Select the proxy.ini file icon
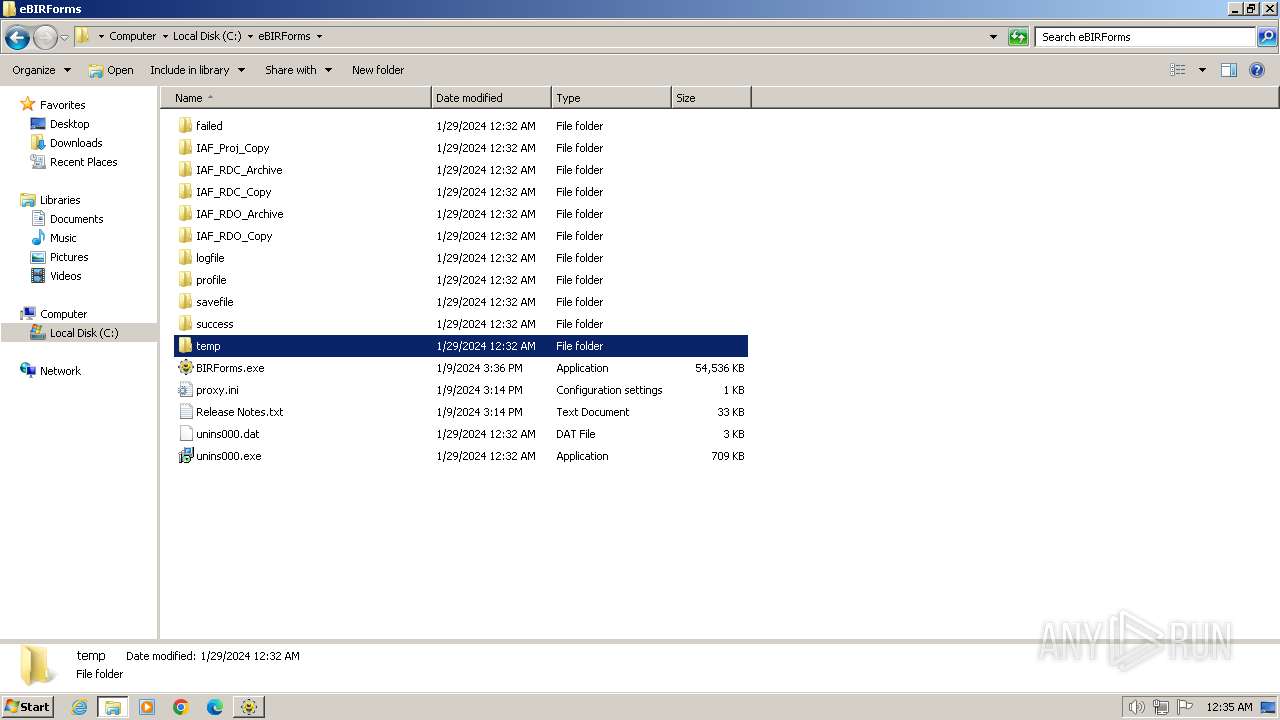Screen dimensions: 1280x720 click(185, 390)
